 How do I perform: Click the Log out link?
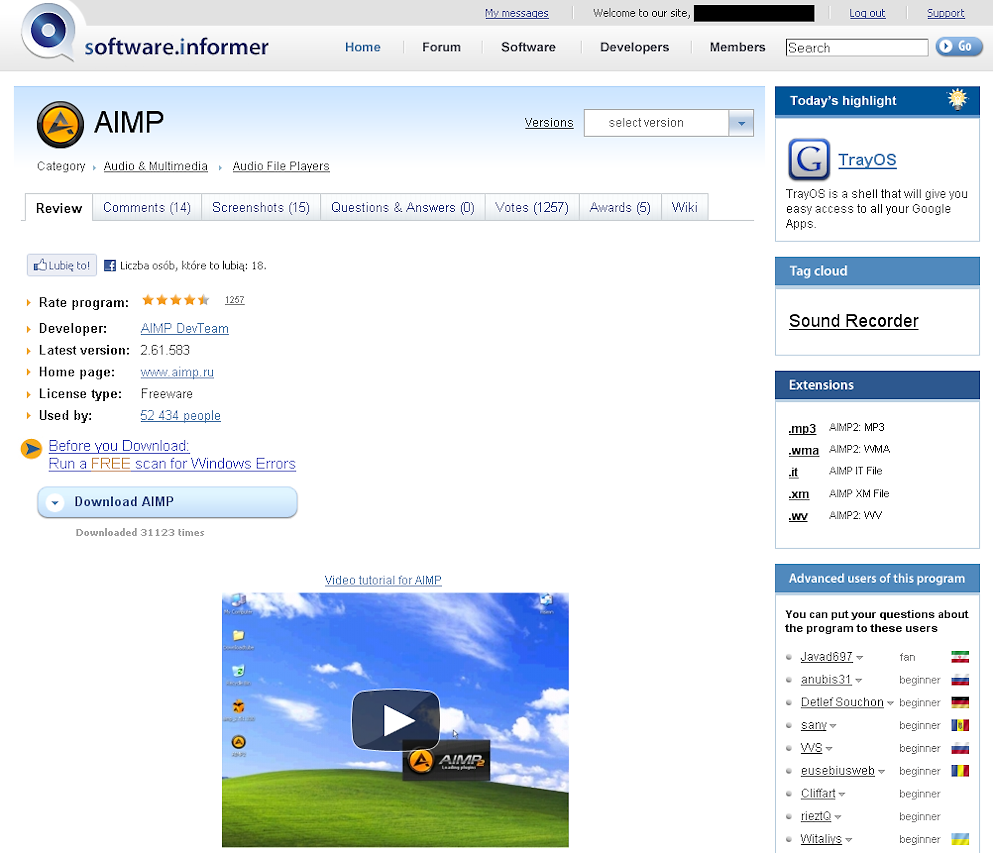[867, 13]
